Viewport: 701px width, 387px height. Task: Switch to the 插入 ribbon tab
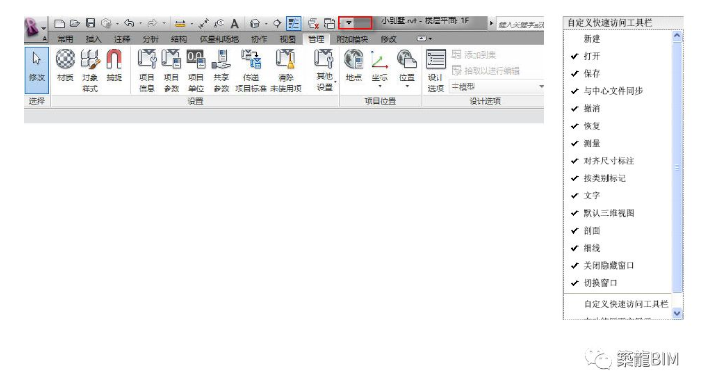[93, 39]
